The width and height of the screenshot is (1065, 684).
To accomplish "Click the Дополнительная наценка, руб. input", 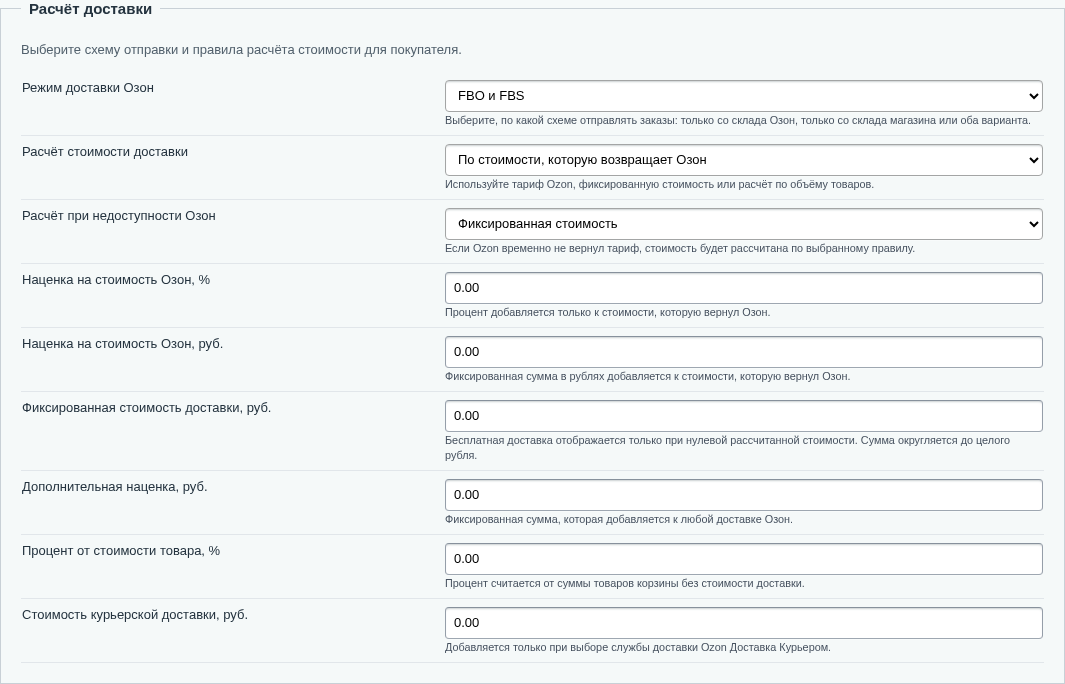I will coord(744,494).
